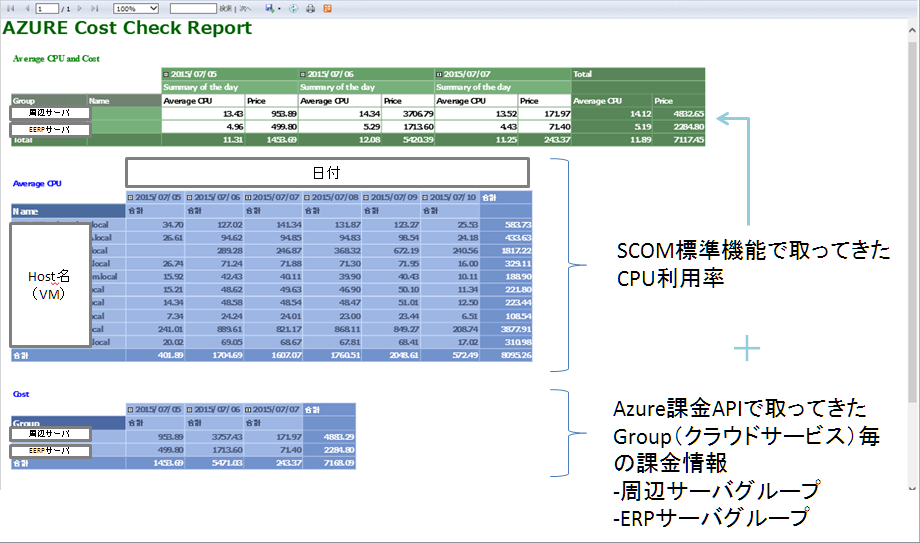The width and height of the screenshot is (920, 543).
Task: Click the Total header in top table
Action: pyautogui.click(x=583, y=75)
